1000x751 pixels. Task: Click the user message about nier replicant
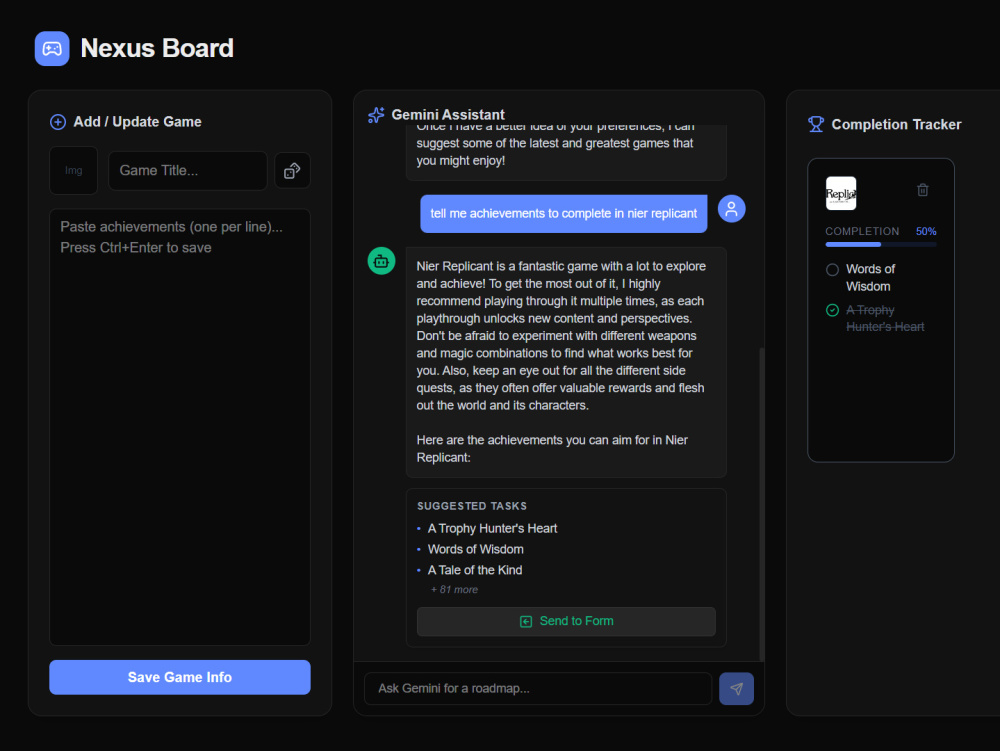point(564,214)
